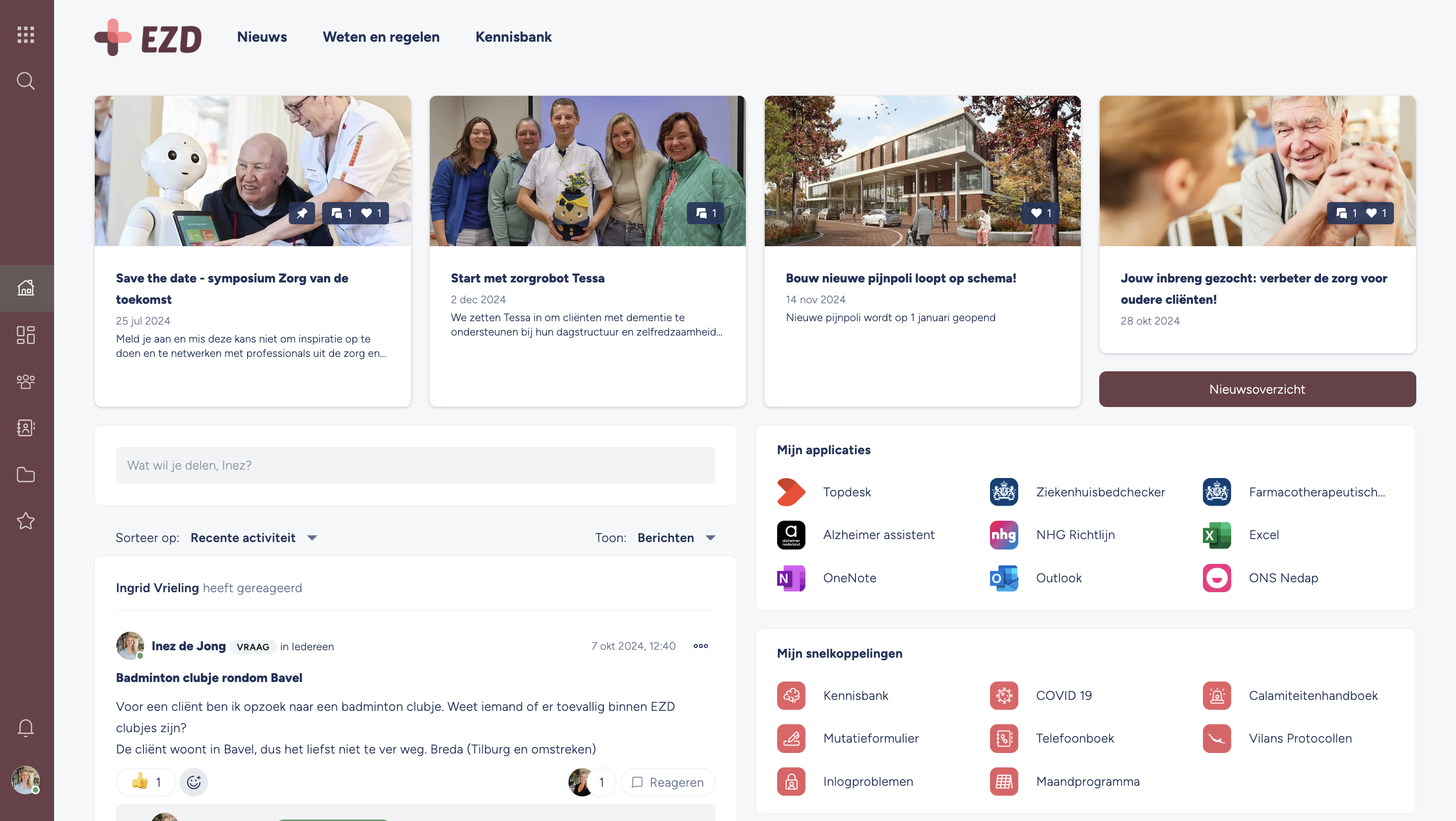Open search from the sidebar magnifier

(x=26, y=81)
